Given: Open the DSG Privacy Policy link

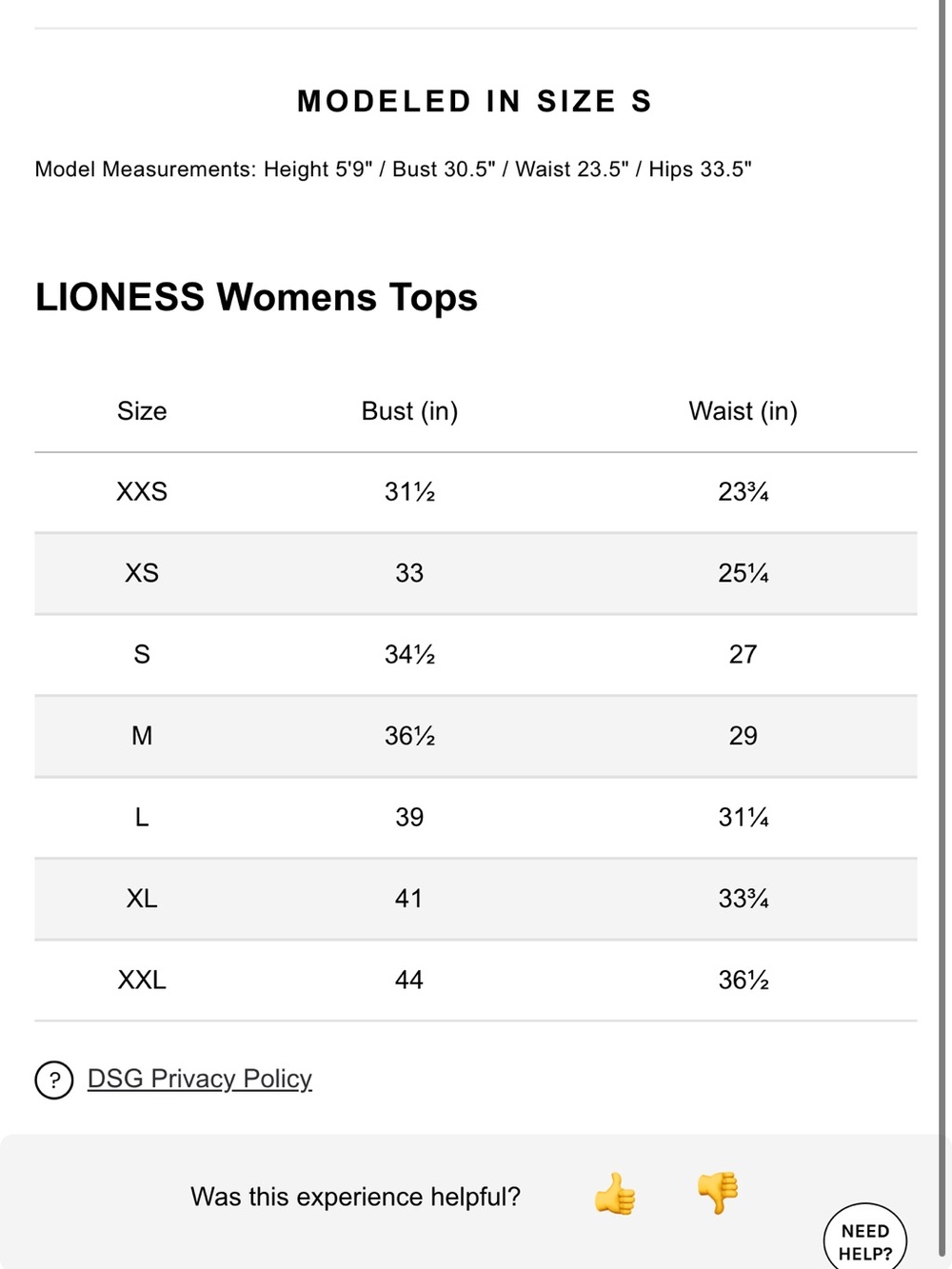Looking at the screenshot, I should [x=200, y=1079].
